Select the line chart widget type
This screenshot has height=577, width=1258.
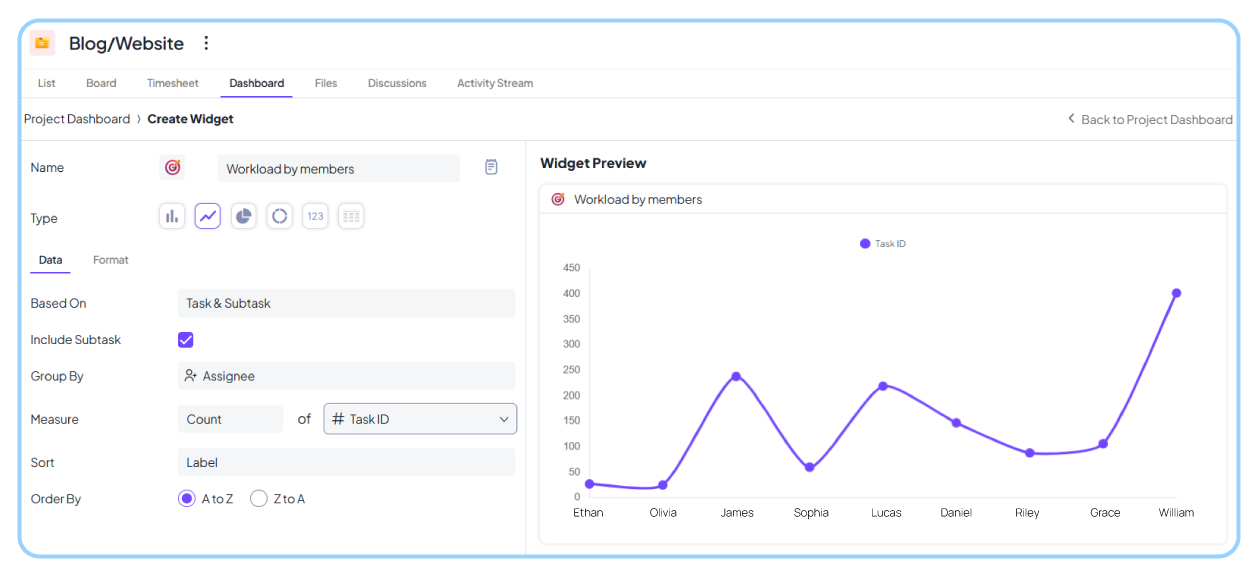tap(208, 216)
